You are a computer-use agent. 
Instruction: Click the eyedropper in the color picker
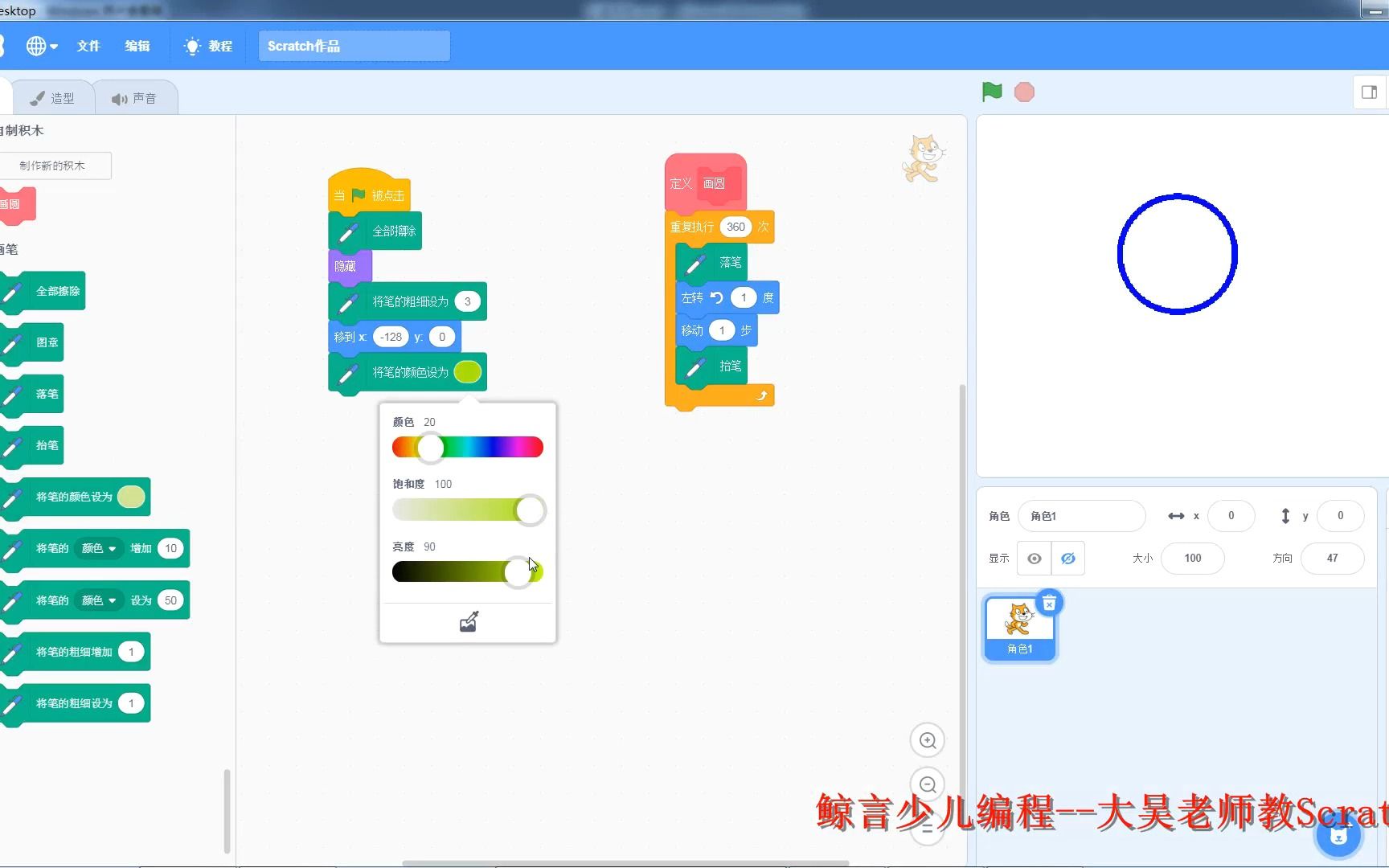pyautogui.click(x=468, y=620)
